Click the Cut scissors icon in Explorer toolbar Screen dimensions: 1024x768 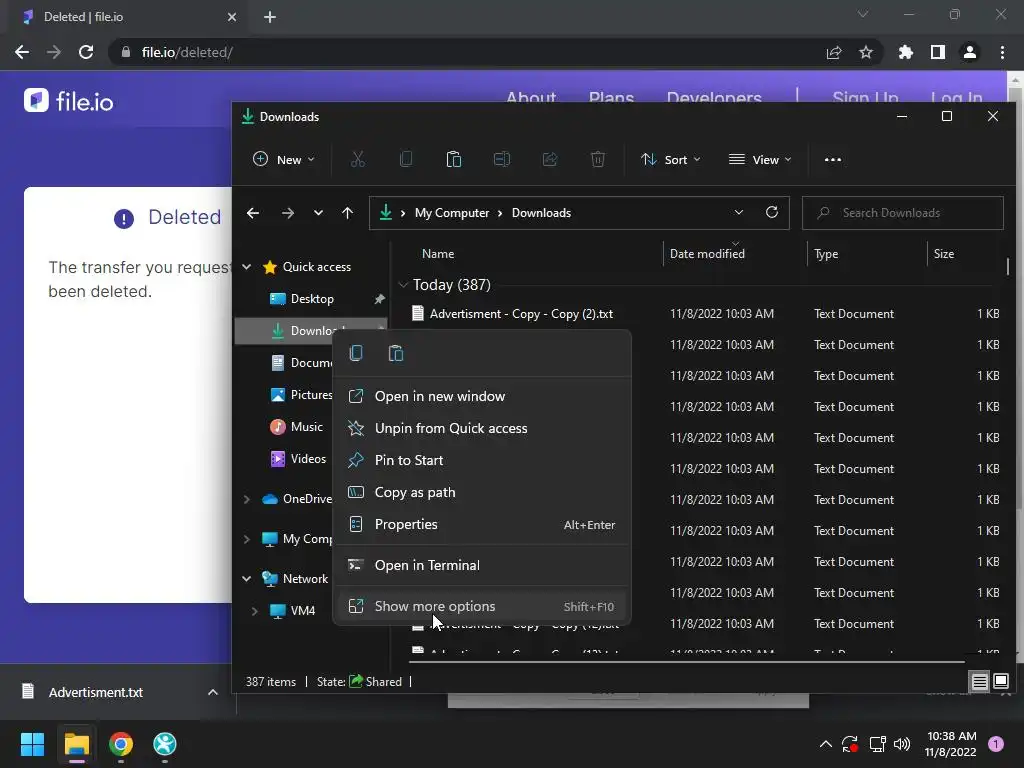pos(357,159)
